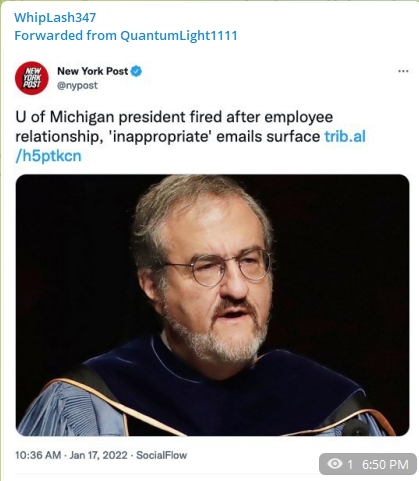Open the tweet's three-dot more menu
This screenshot has width=419, height=481.
[403, 71]
